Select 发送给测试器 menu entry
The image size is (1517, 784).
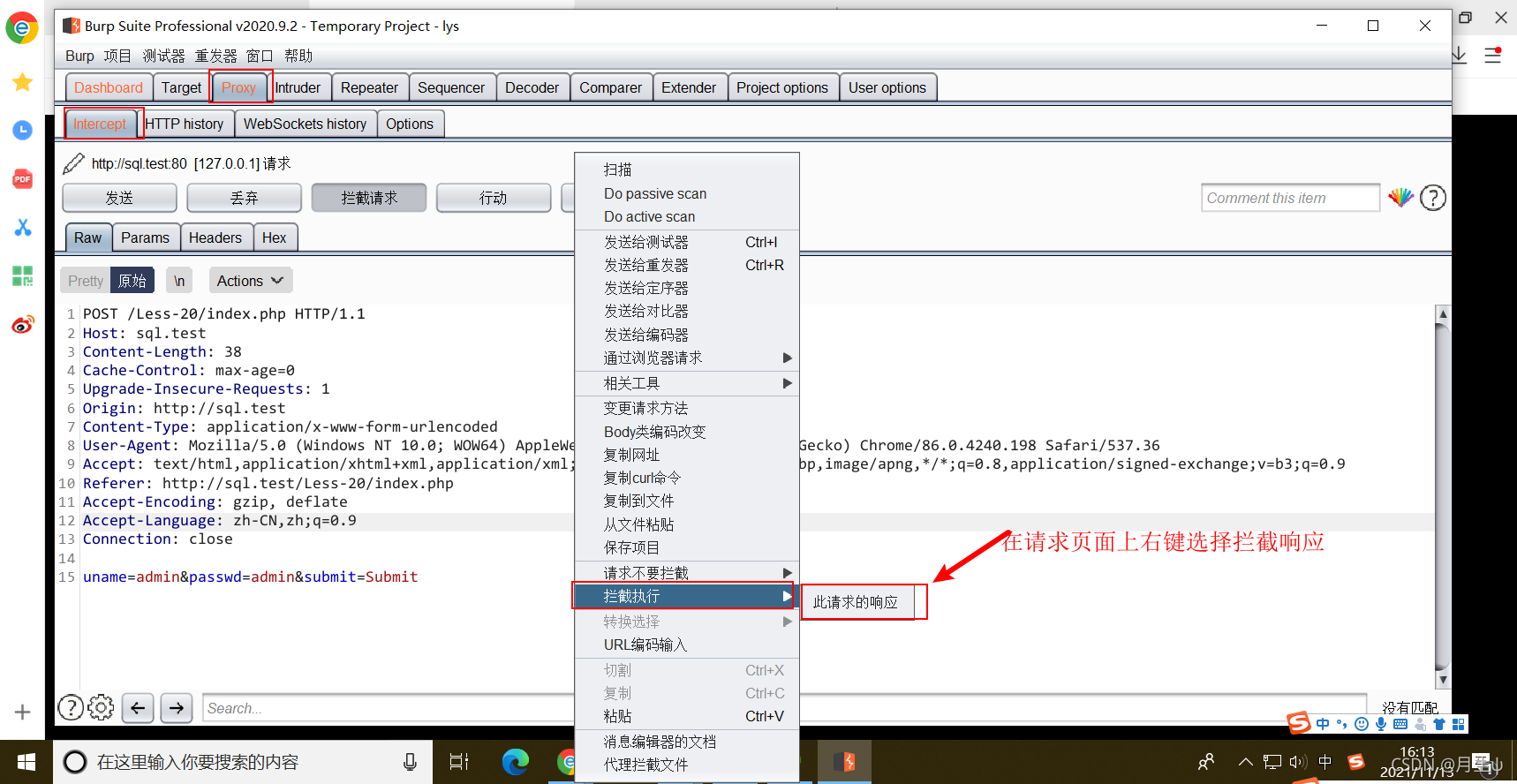(x=687, y=242)
